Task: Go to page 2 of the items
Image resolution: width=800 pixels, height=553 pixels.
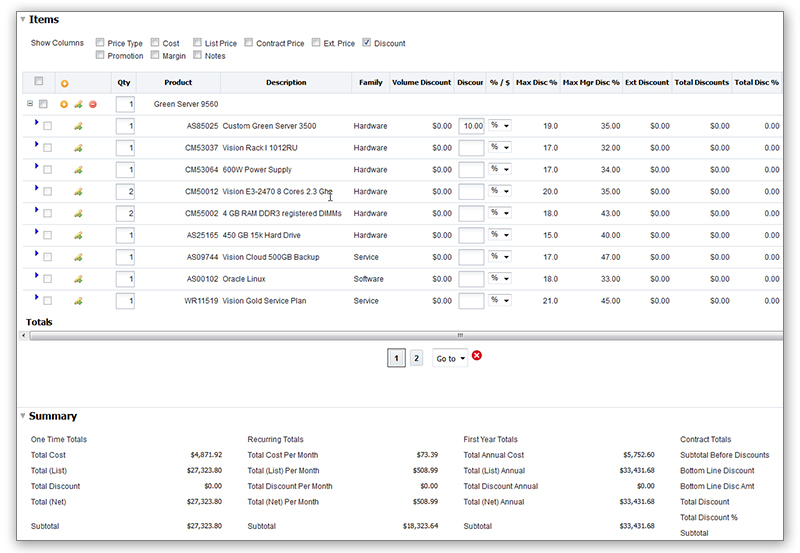Action: (416, 358)
